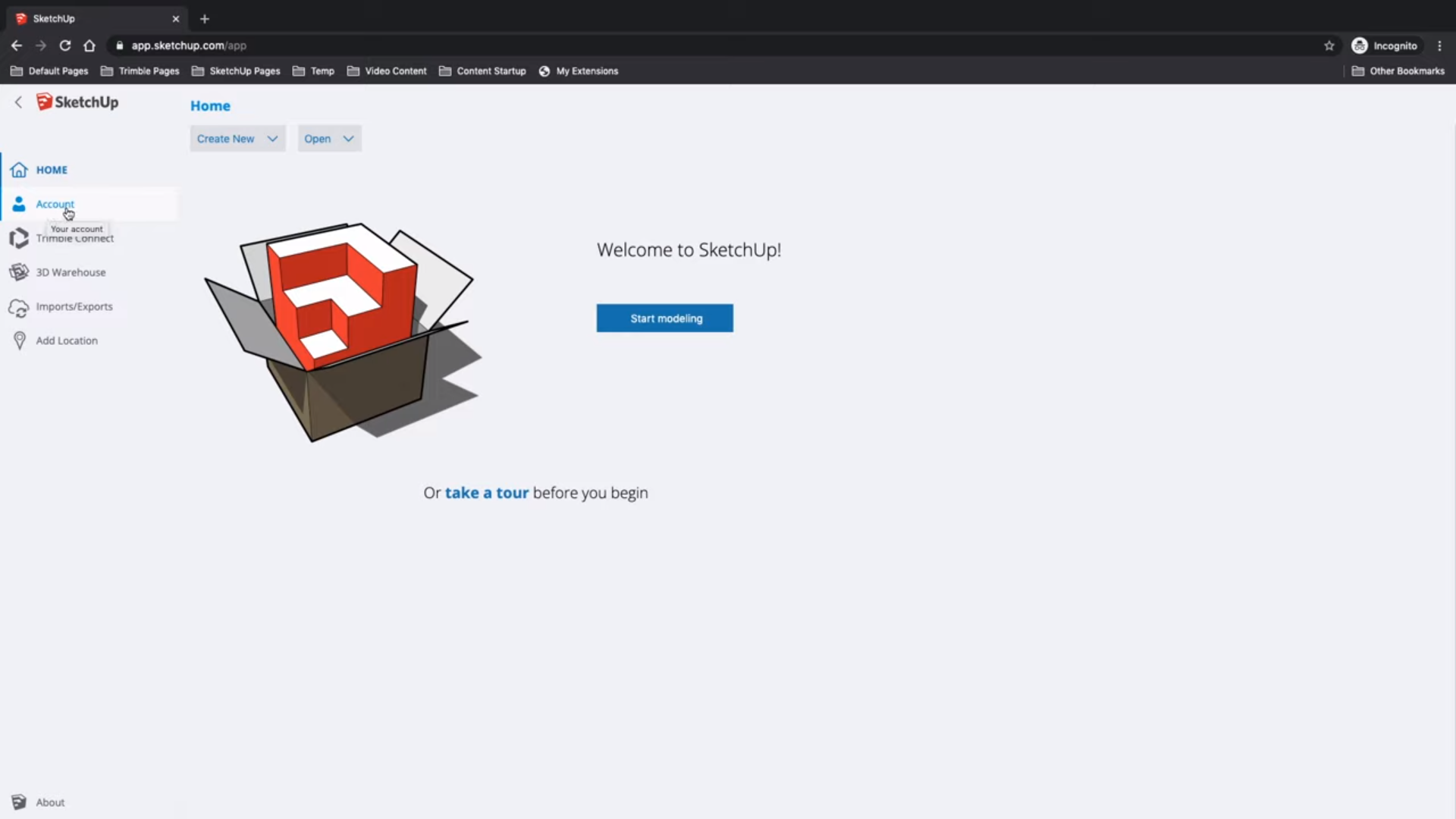Open the SketchUp Pages bookmark folder

coord(236,71)
